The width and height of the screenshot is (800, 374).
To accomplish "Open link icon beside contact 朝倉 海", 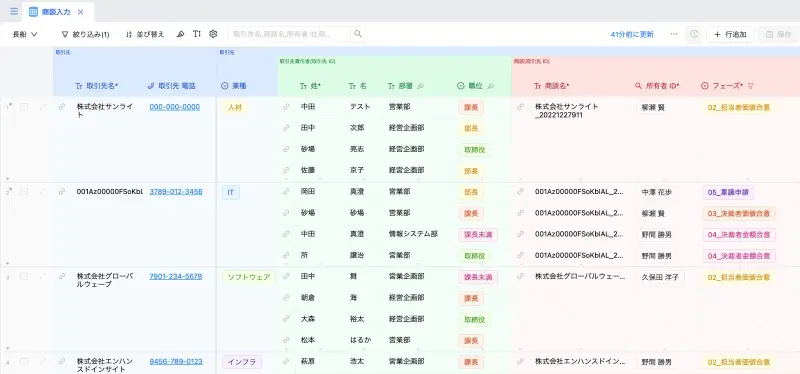I will point(286,297).
